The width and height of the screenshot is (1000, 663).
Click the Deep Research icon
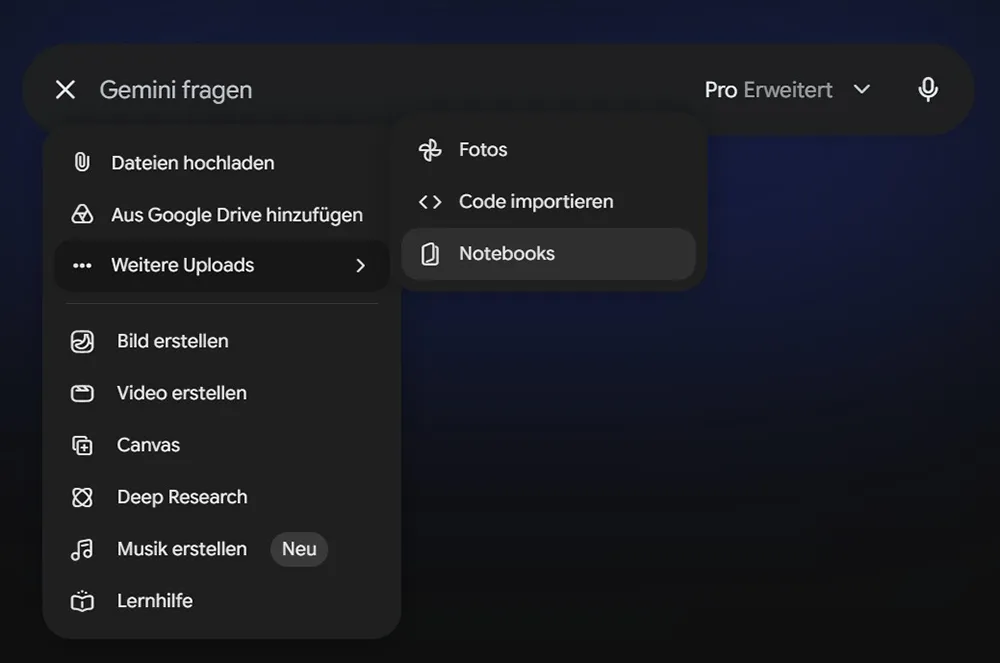tap(82, 497)
